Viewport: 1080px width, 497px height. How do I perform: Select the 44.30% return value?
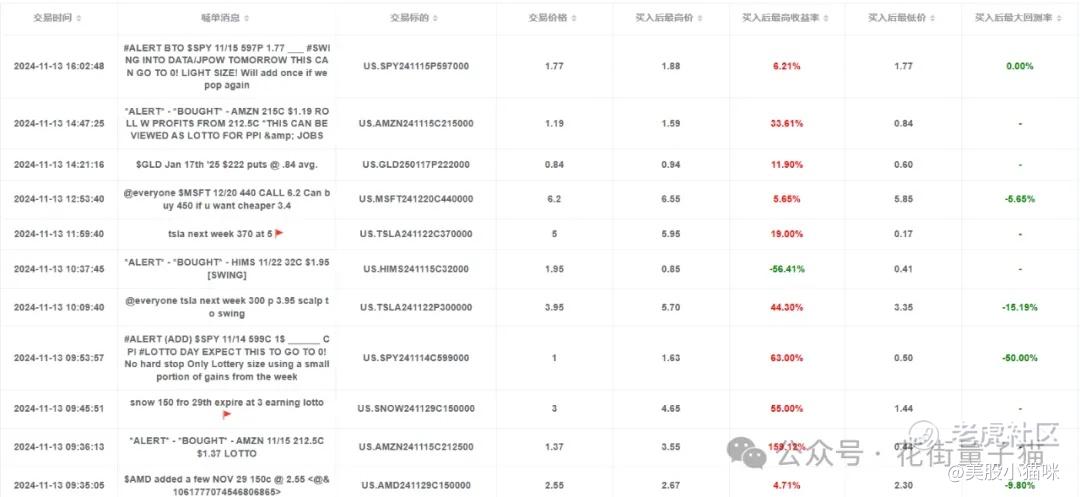pyautogui.click(x=786, y=308)
